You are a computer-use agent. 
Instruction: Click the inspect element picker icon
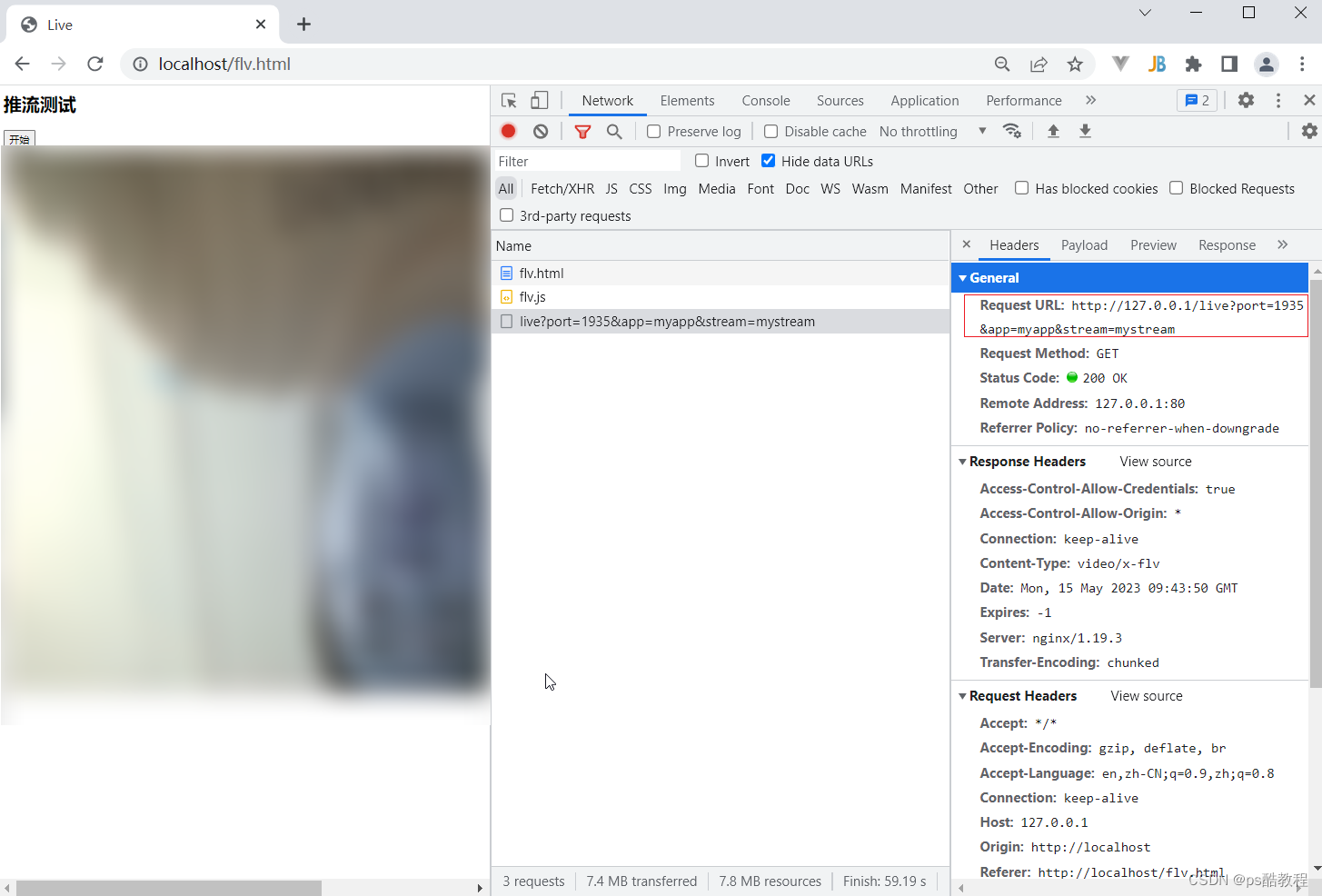pyautogui.click(x=509, y=101)
